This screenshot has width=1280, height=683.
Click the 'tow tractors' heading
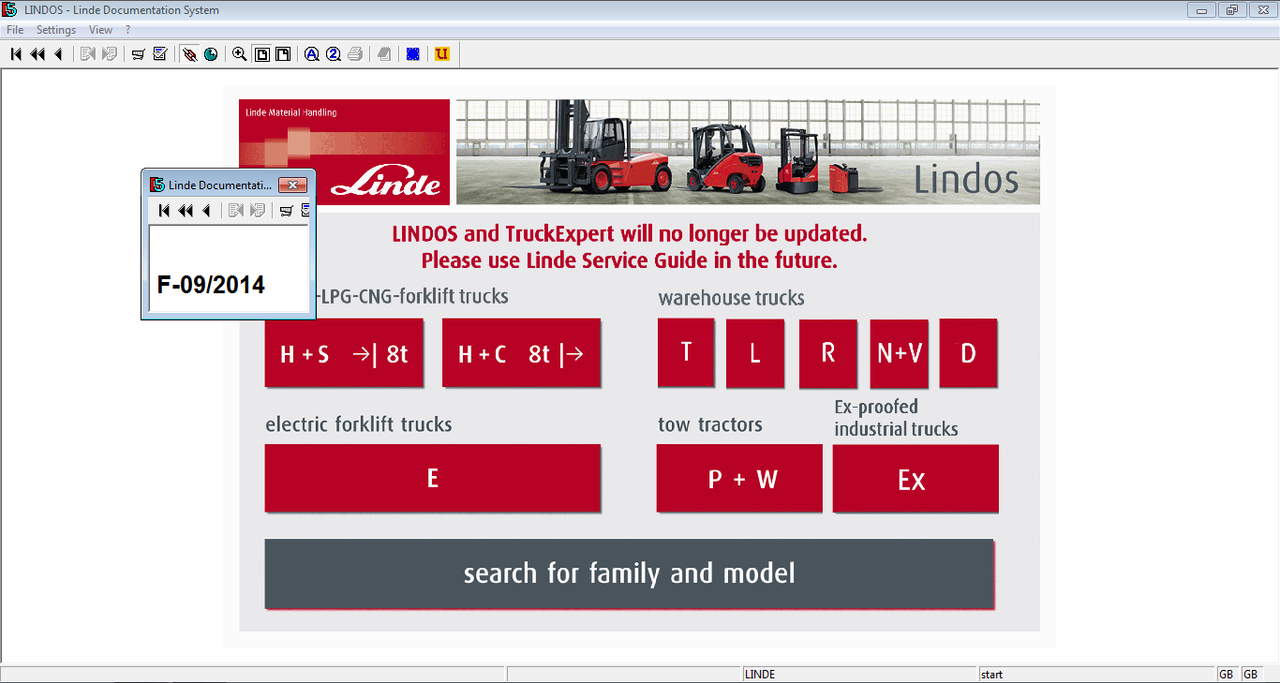pos(710,425)
